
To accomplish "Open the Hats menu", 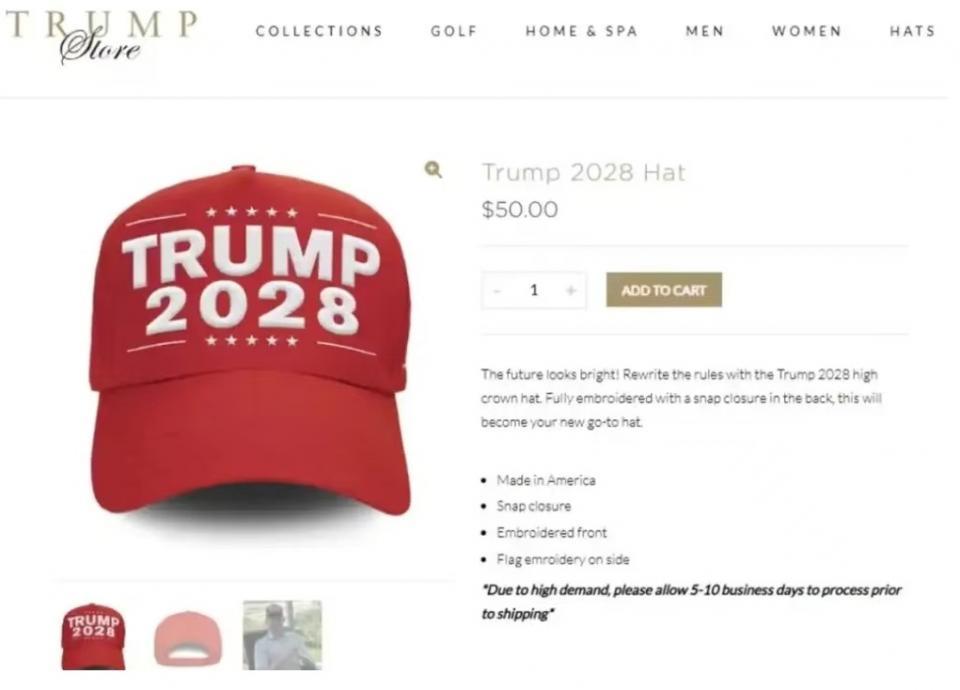I will 912,31.
